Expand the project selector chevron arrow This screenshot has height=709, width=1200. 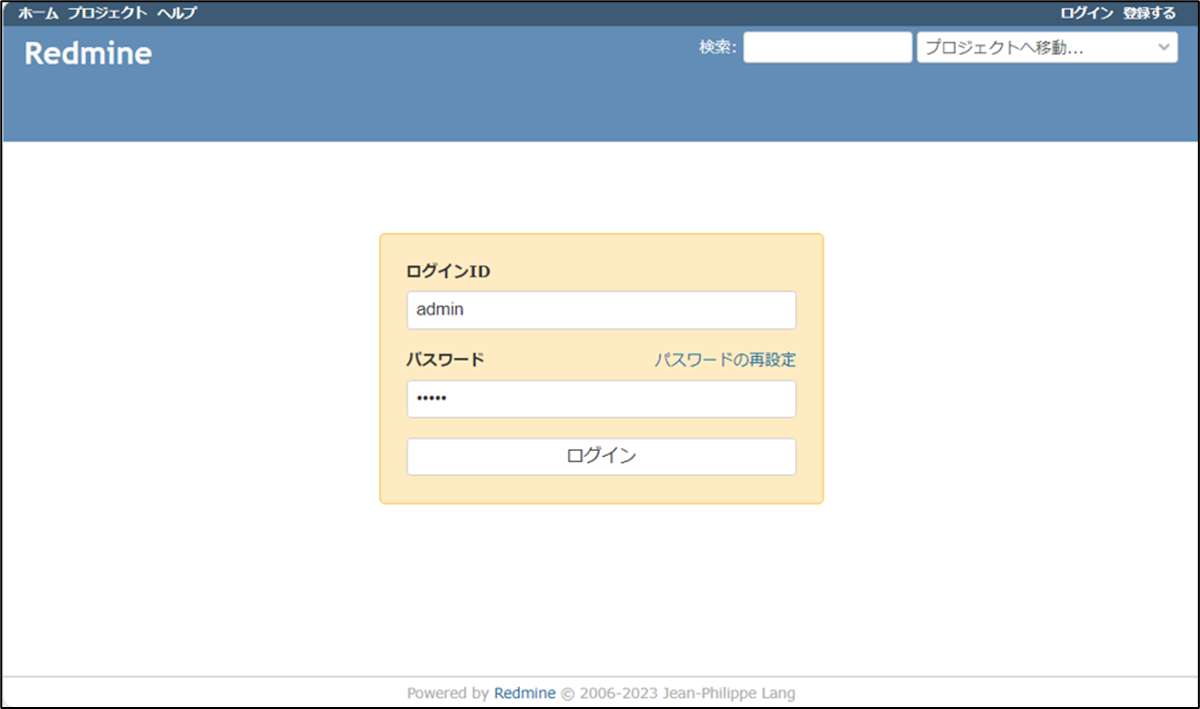tap(1164, 46)
